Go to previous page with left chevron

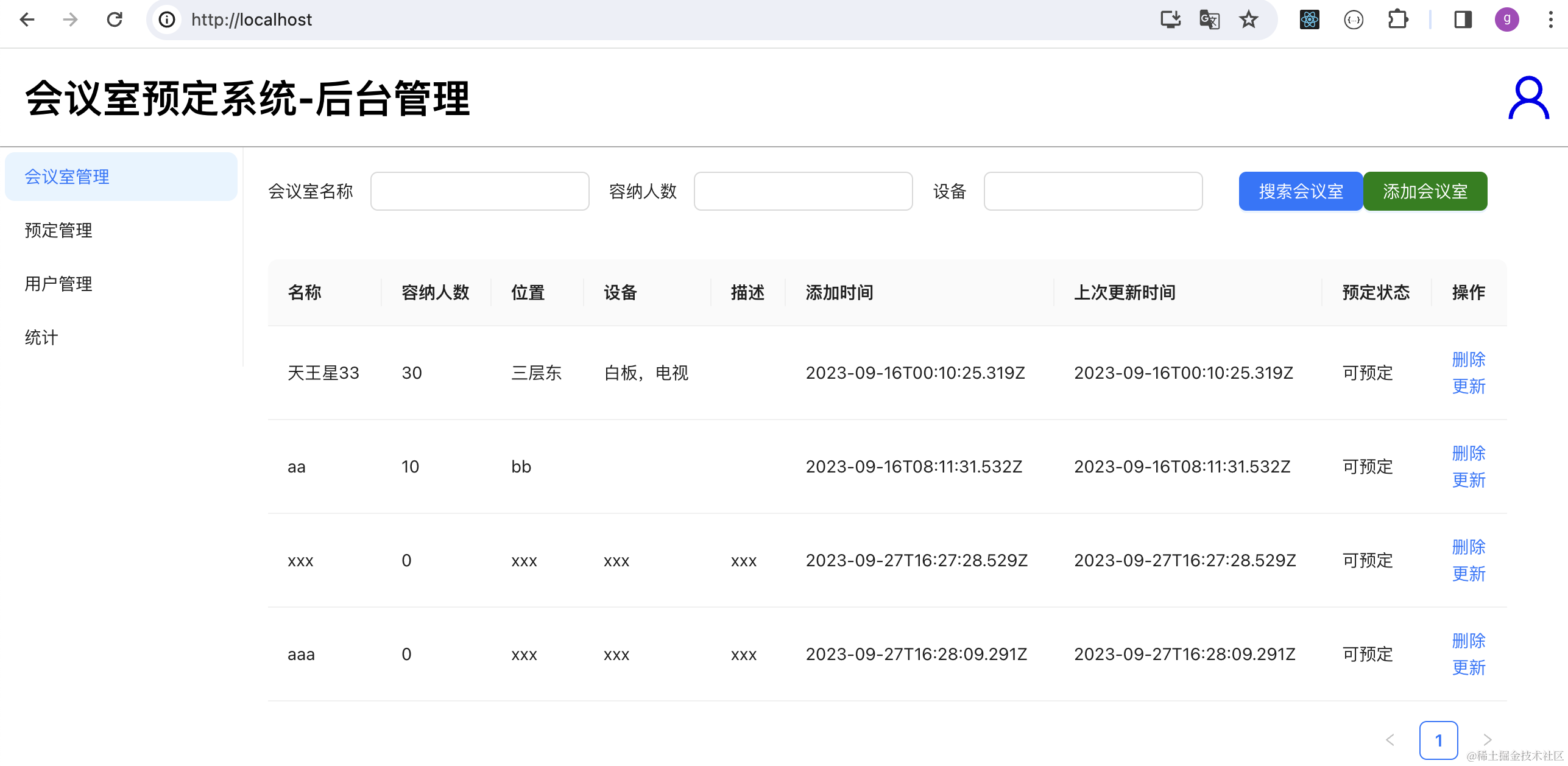(1390, 740)
